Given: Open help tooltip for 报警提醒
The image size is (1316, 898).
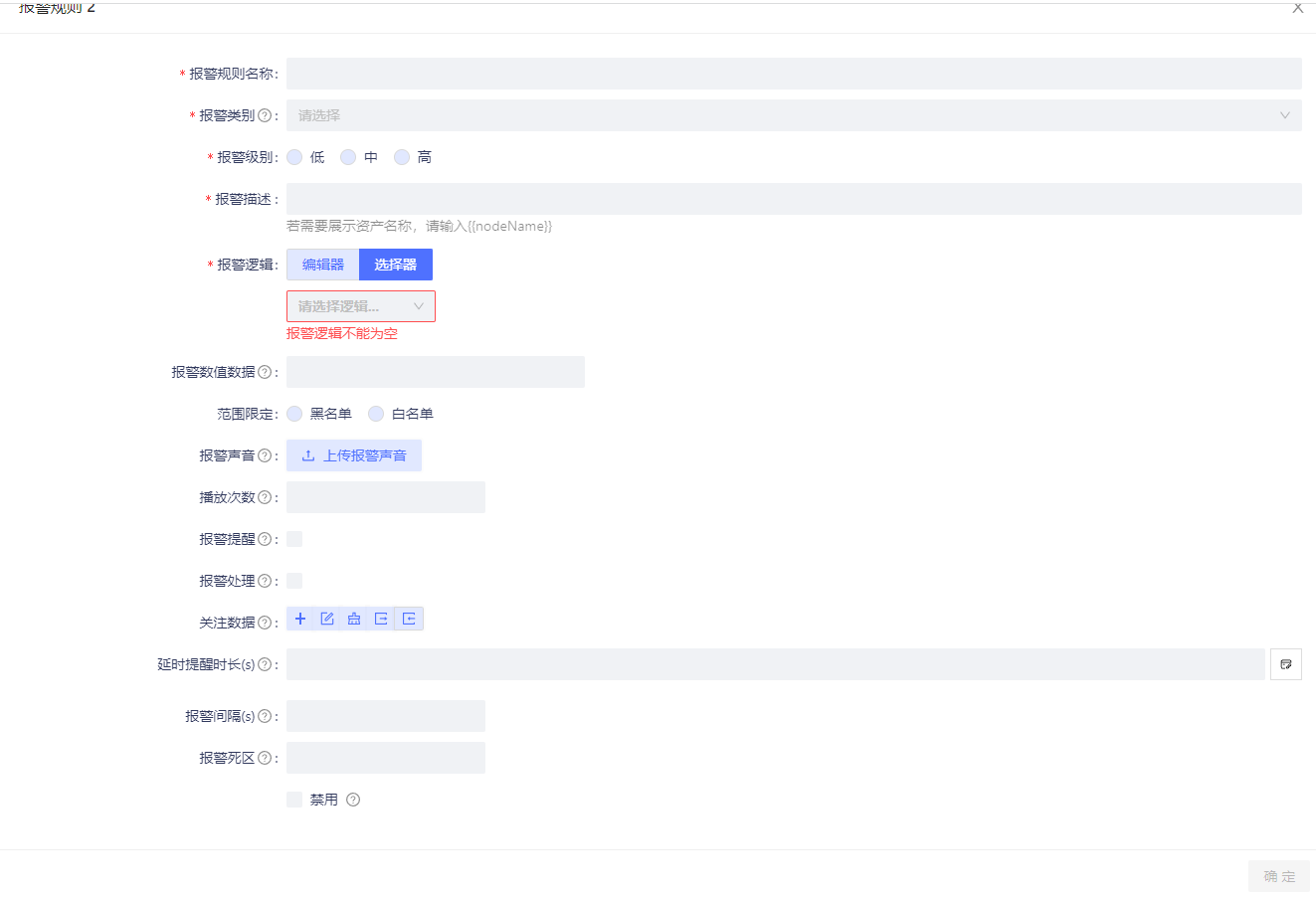Looking at the screenshot, I should 265,539.
